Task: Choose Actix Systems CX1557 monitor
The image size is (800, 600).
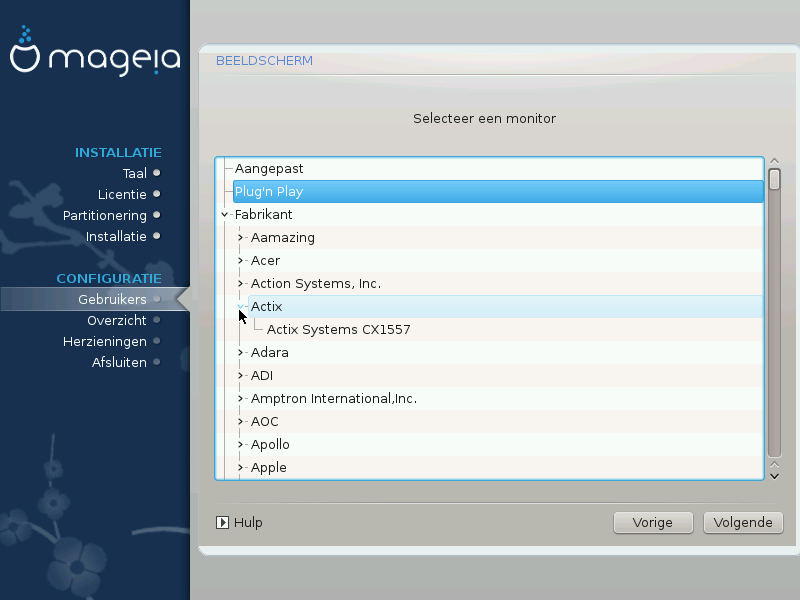Action: [338, 329]
